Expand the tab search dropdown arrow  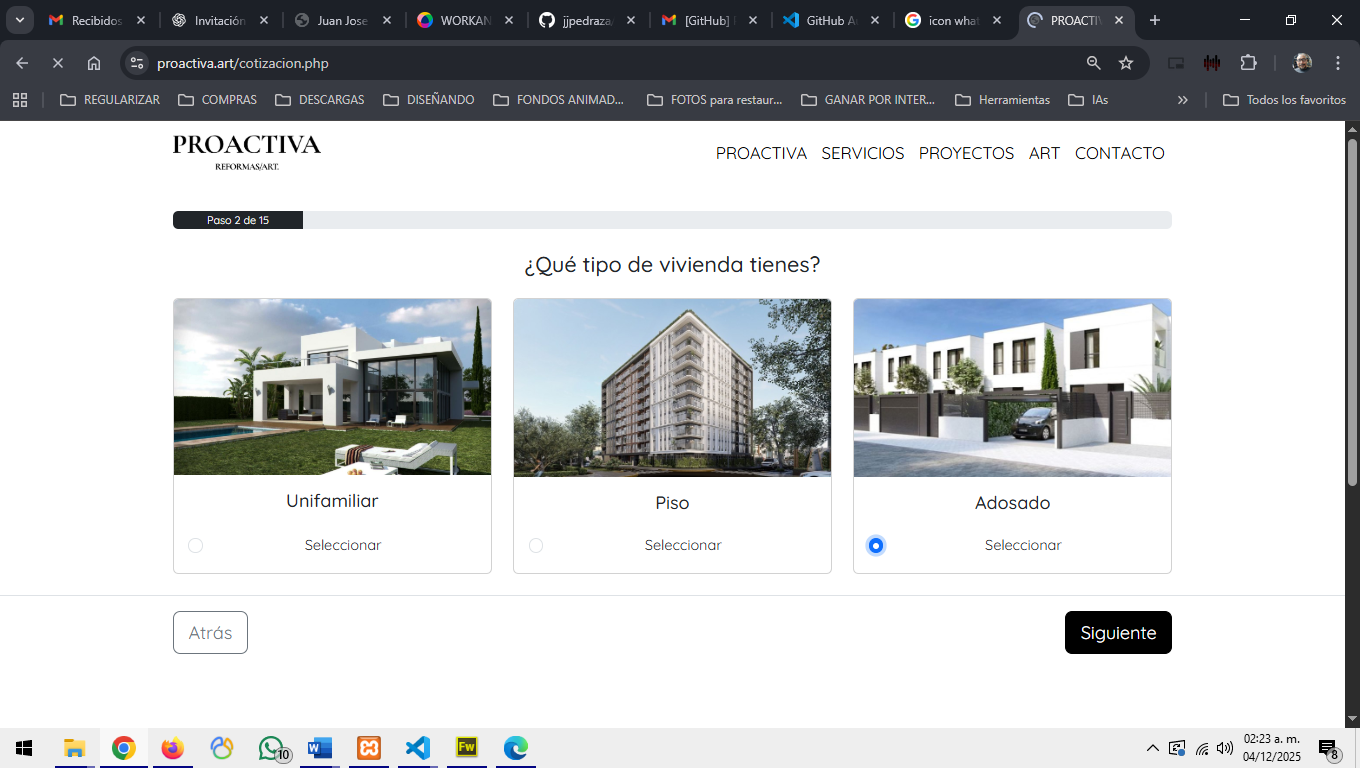19,20
